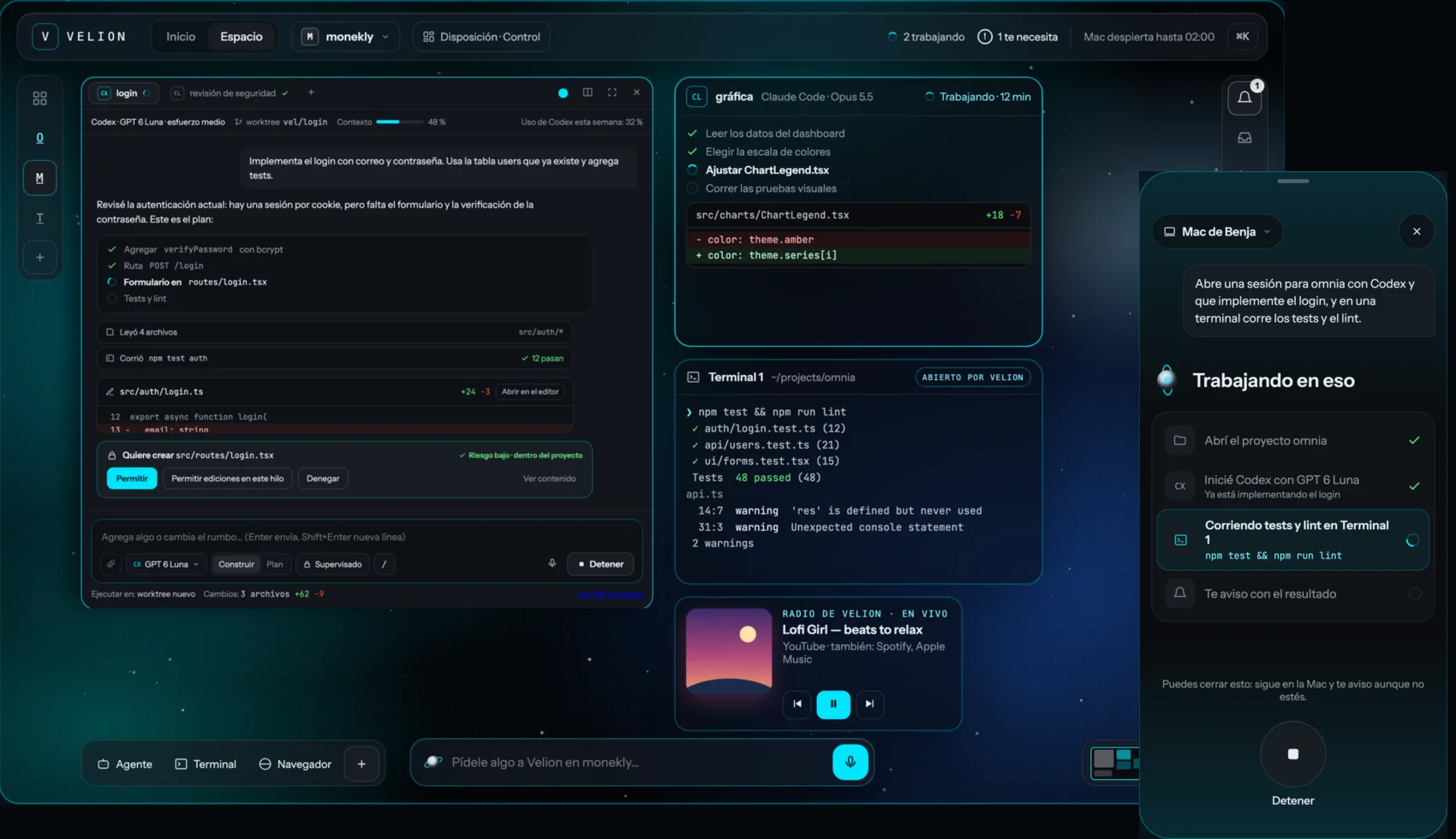Expand 'Inició Codex con GPT 6 Luna' step
The image size is (1456, 839).
1293,486
